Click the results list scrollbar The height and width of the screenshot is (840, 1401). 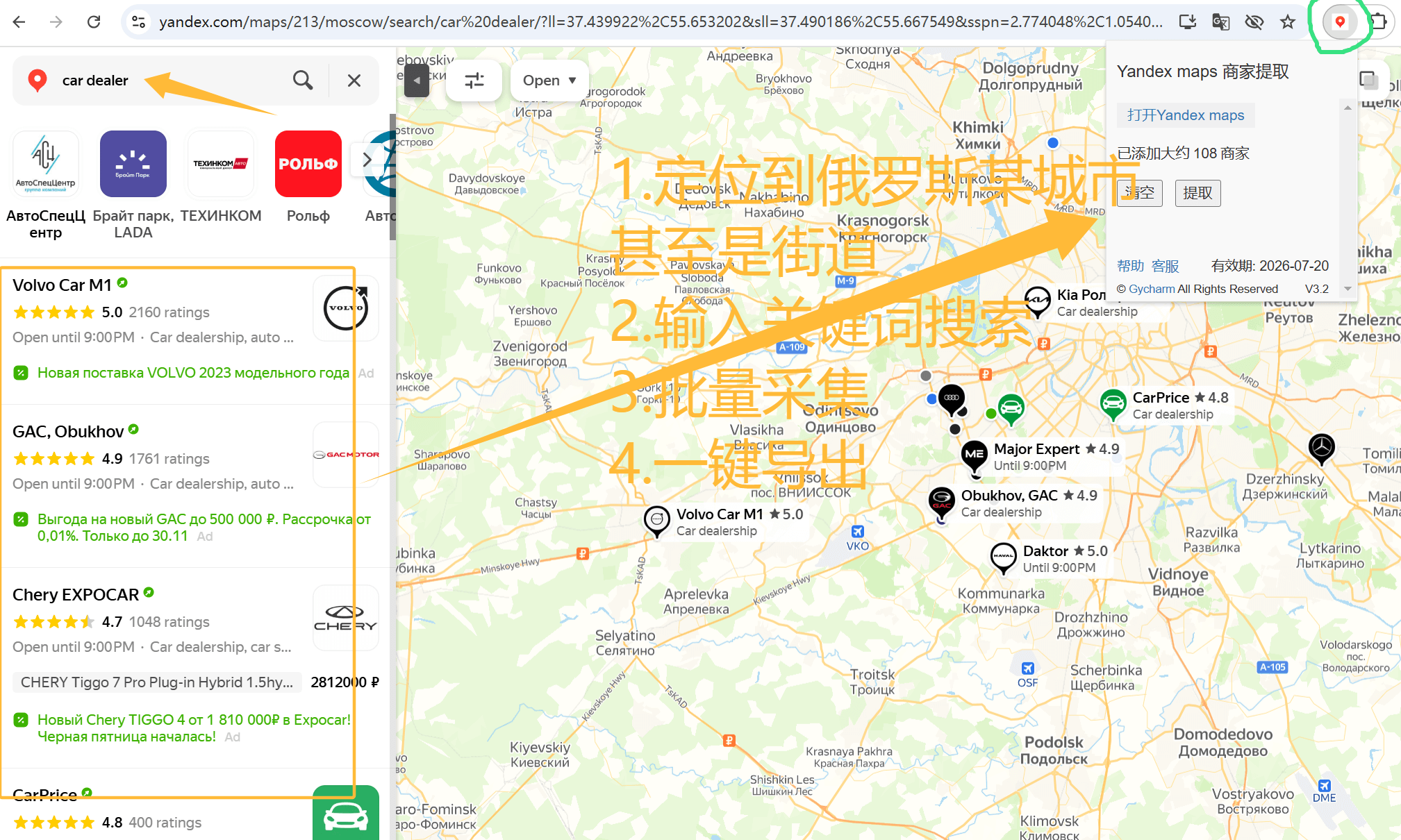(392, 177)
